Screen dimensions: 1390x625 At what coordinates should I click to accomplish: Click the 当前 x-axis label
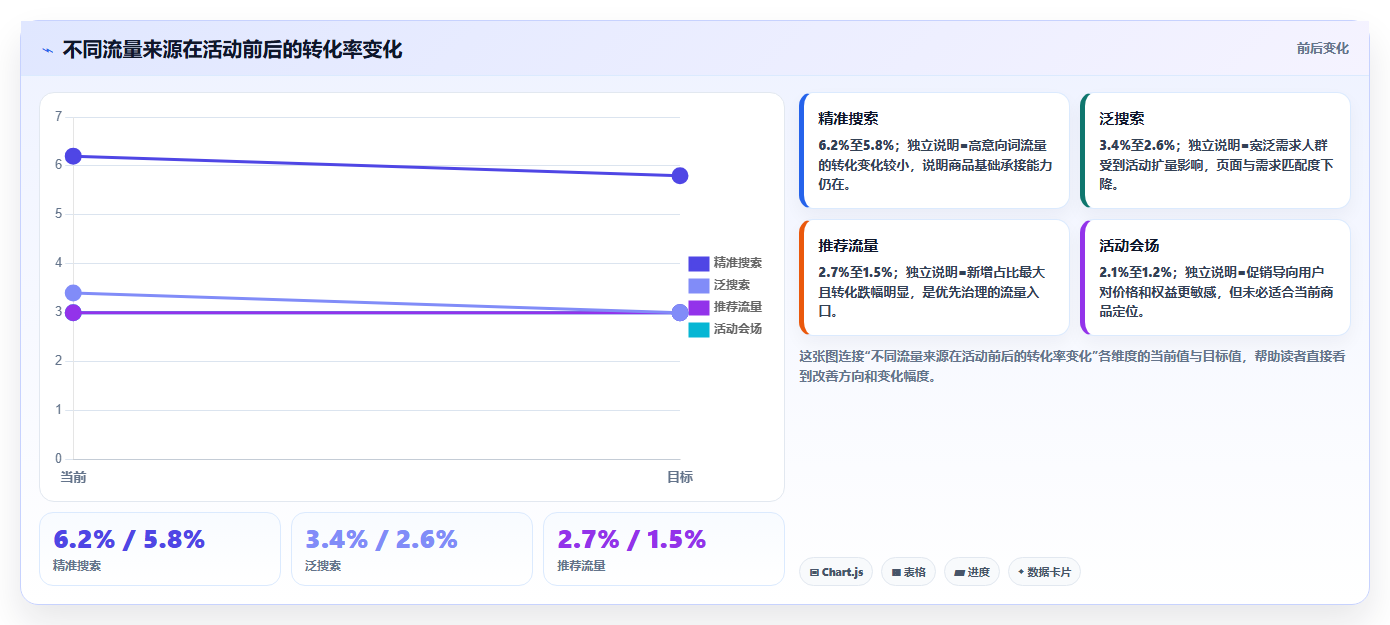[73, 477]
